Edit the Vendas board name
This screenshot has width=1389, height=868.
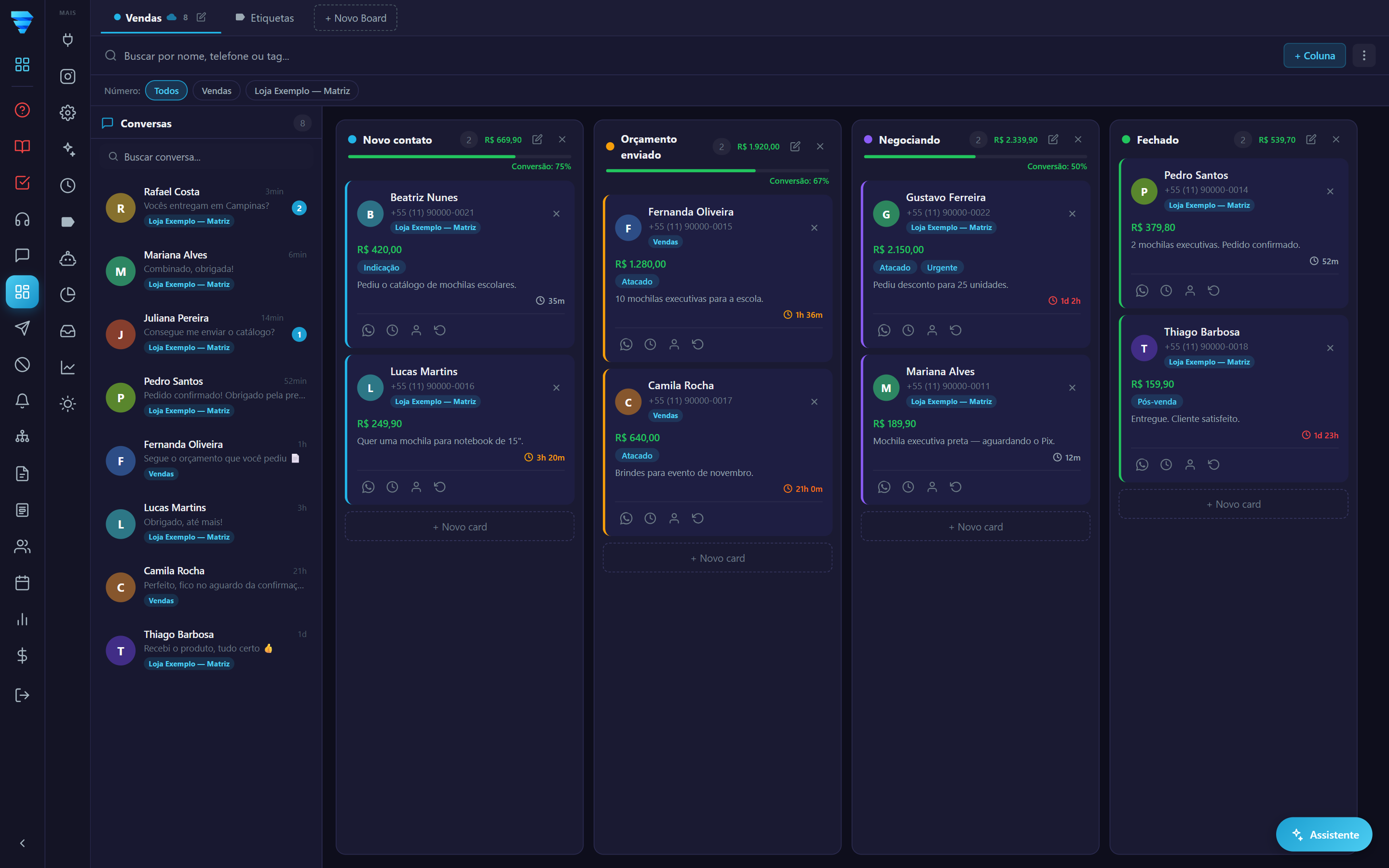pyautogui.click(x=202, y=17)
